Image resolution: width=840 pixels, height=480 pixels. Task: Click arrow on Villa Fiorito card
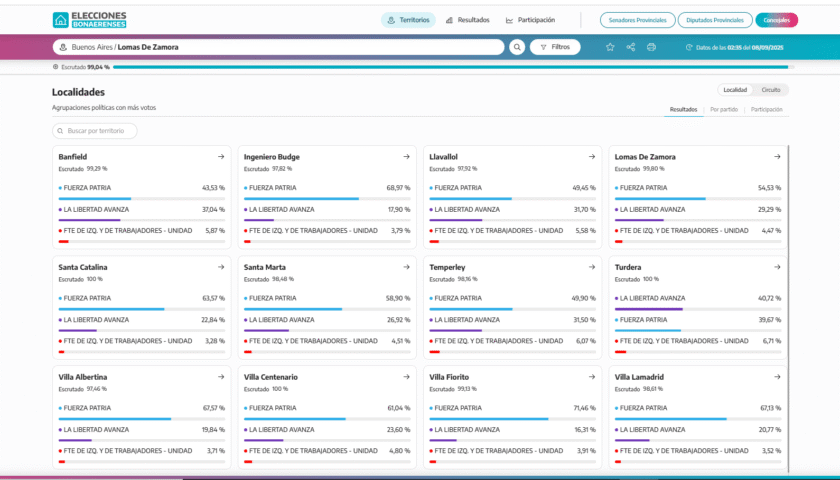click(x=592, y=377)
